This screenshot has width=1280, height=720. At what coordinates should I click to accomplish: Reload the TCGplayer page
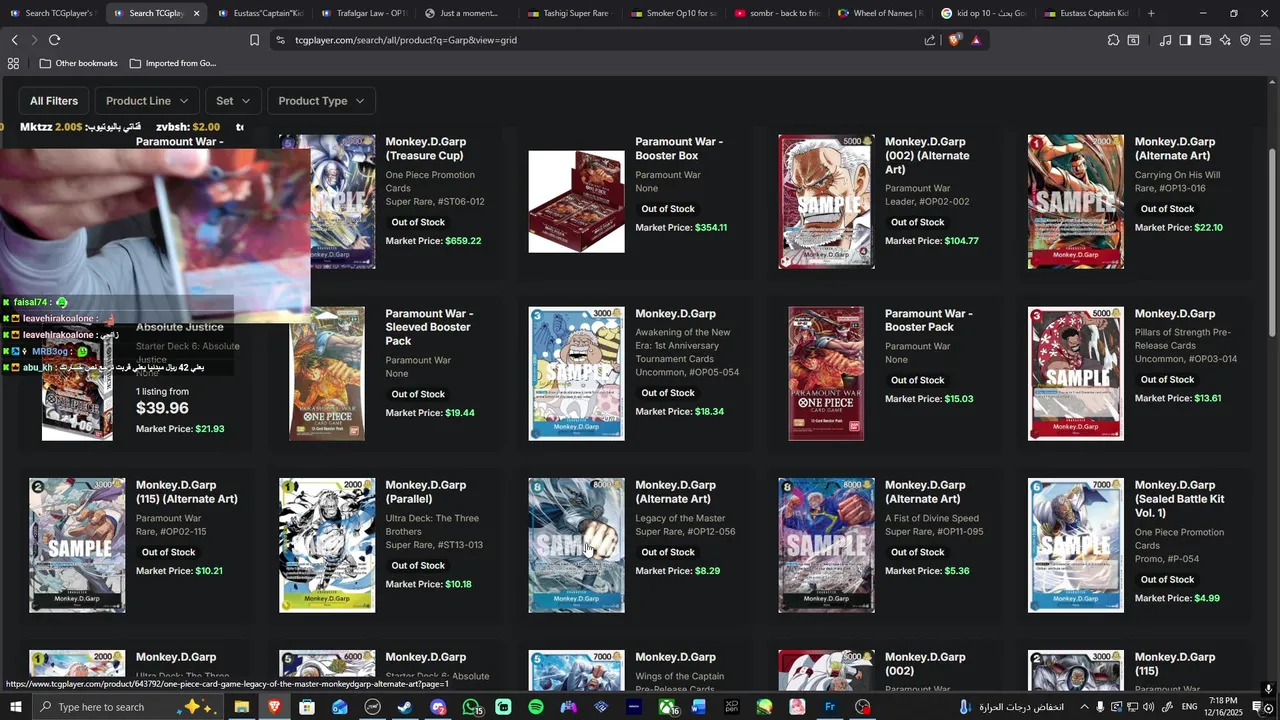[54, 40]
